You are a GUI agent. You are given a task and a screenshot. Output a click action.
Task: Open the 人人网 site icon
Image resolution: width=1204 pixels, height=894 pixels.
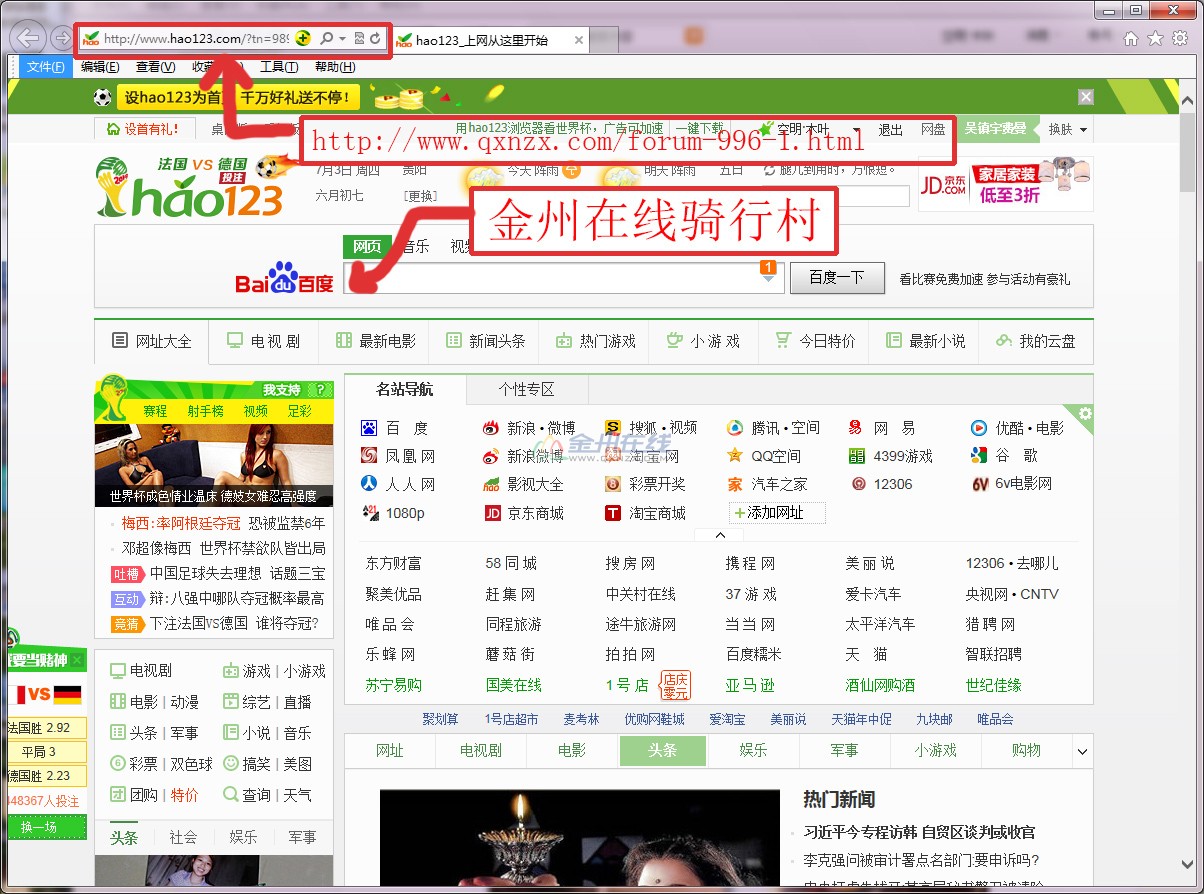tap(369, 484)
